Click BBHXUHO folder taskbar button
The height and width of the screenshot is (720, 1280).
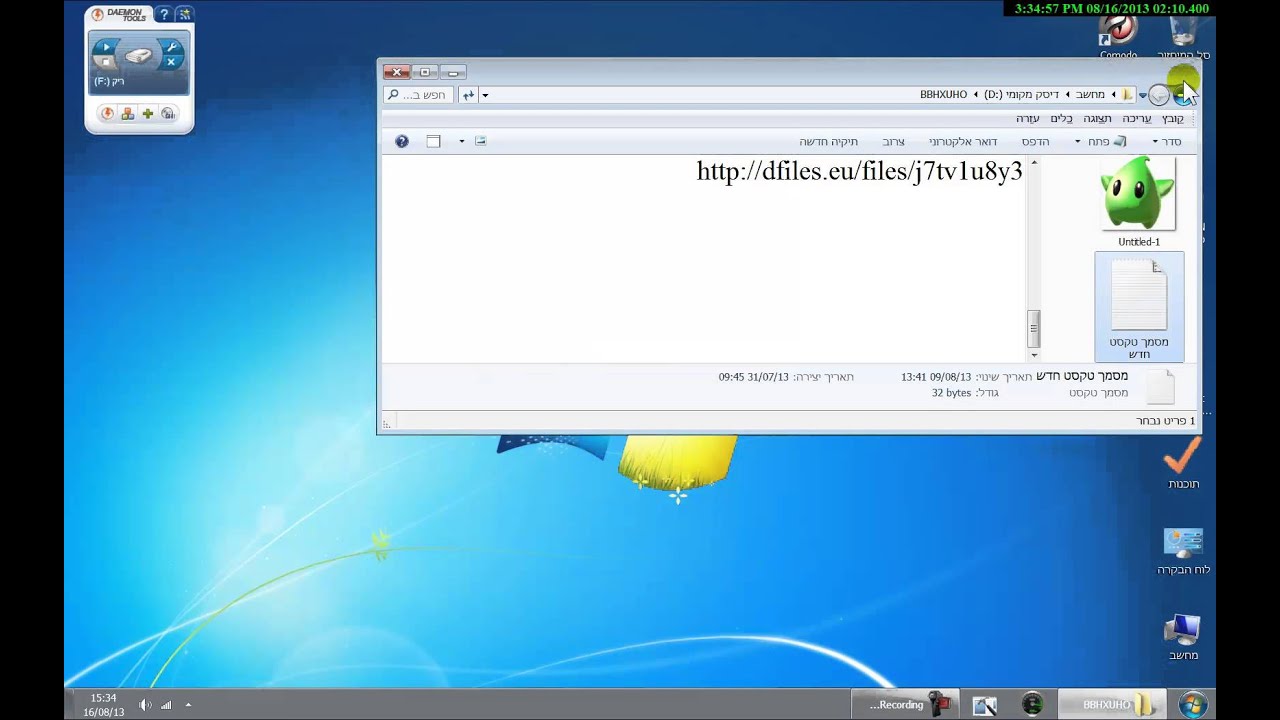1113,705
